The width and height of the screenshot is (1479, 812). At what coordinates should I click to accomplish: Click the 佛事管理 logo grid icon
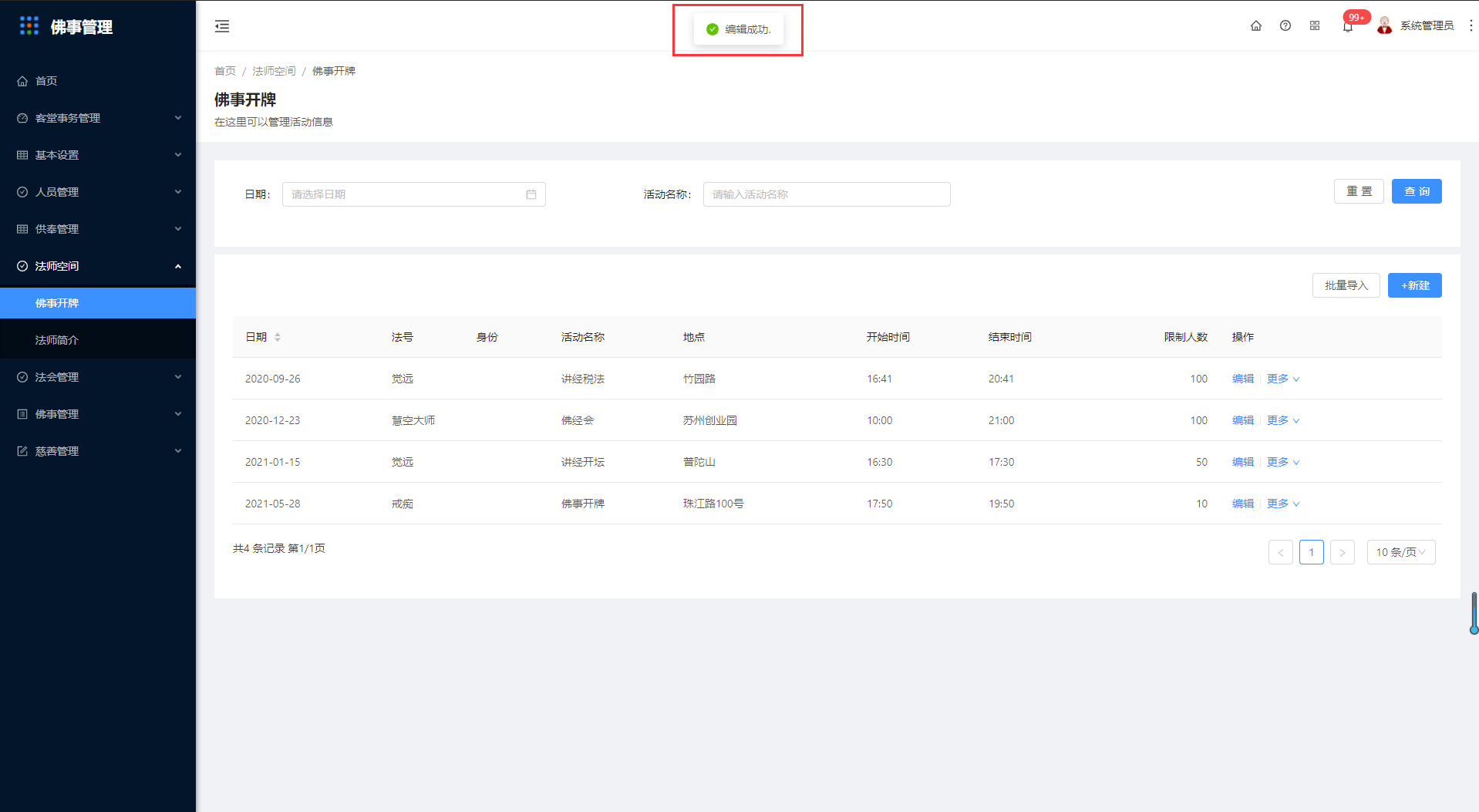(29, 26)
